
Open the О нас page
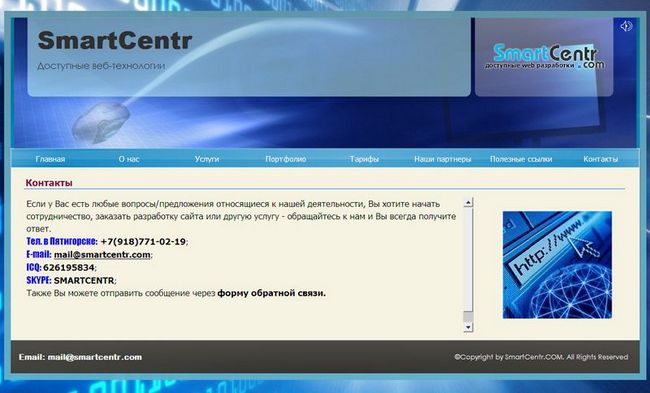click(129, 159)
